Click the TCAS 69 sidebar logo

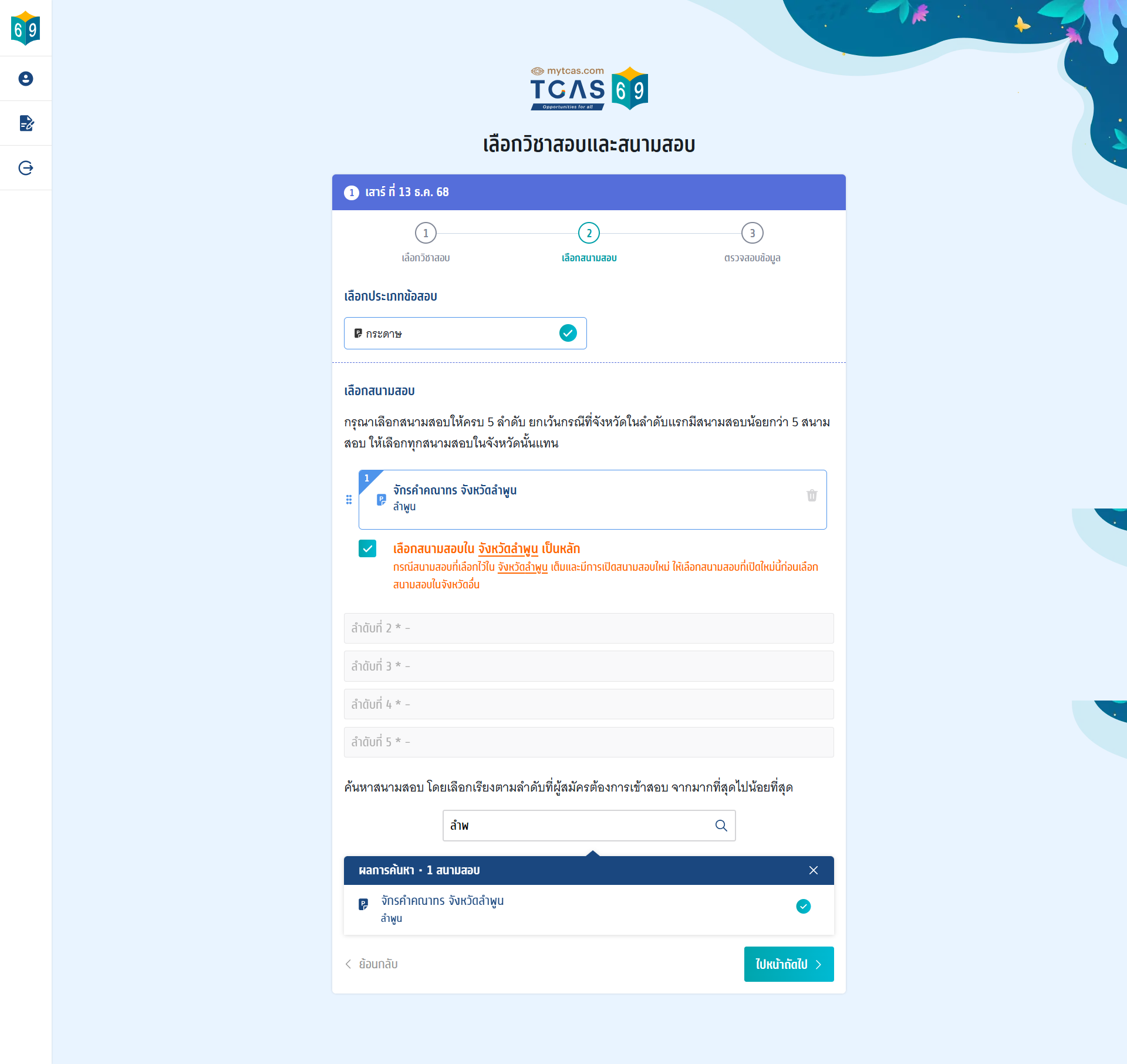point(26,28)
